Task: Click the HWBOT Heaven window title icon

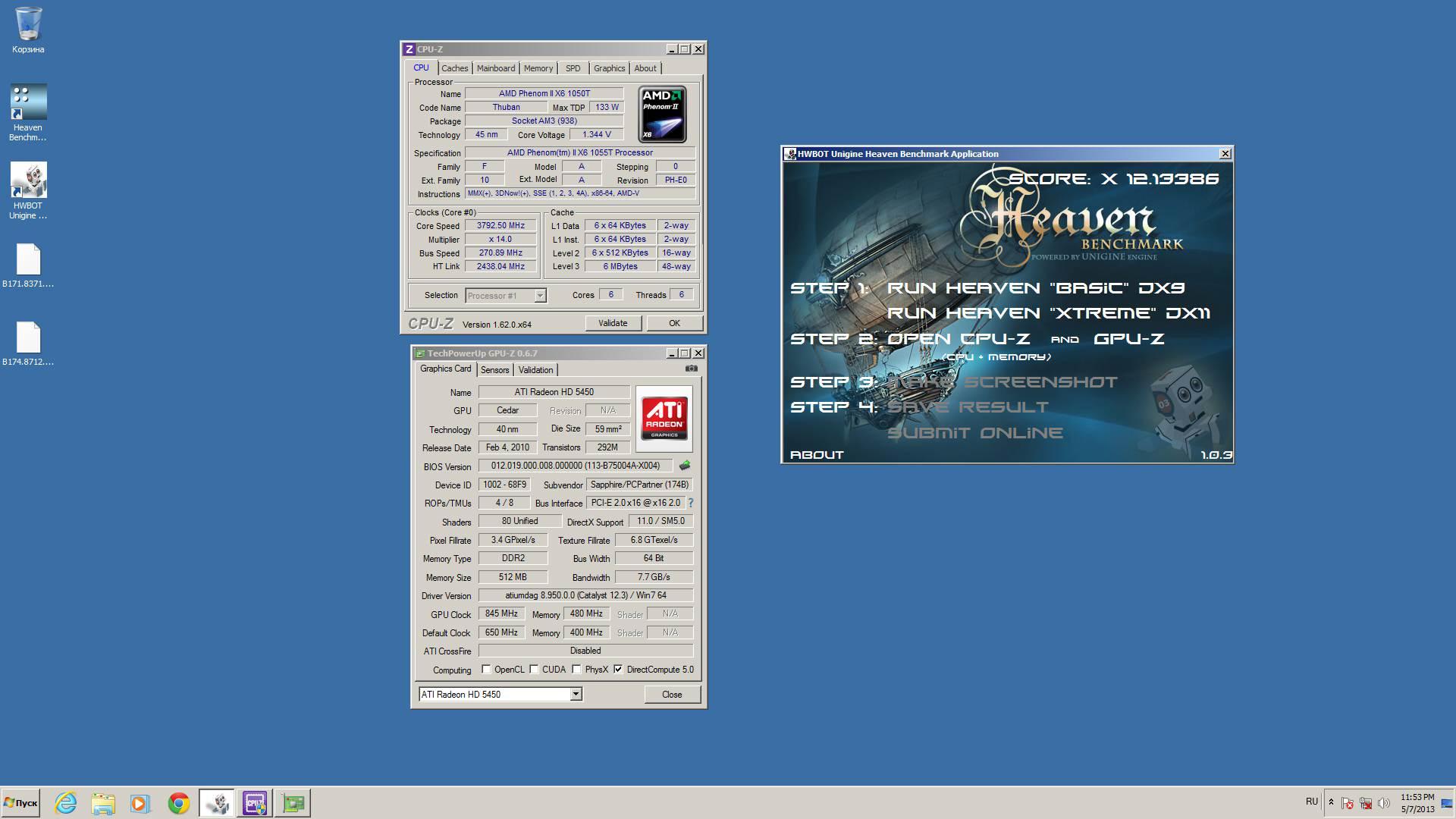Action: (790, 154)
